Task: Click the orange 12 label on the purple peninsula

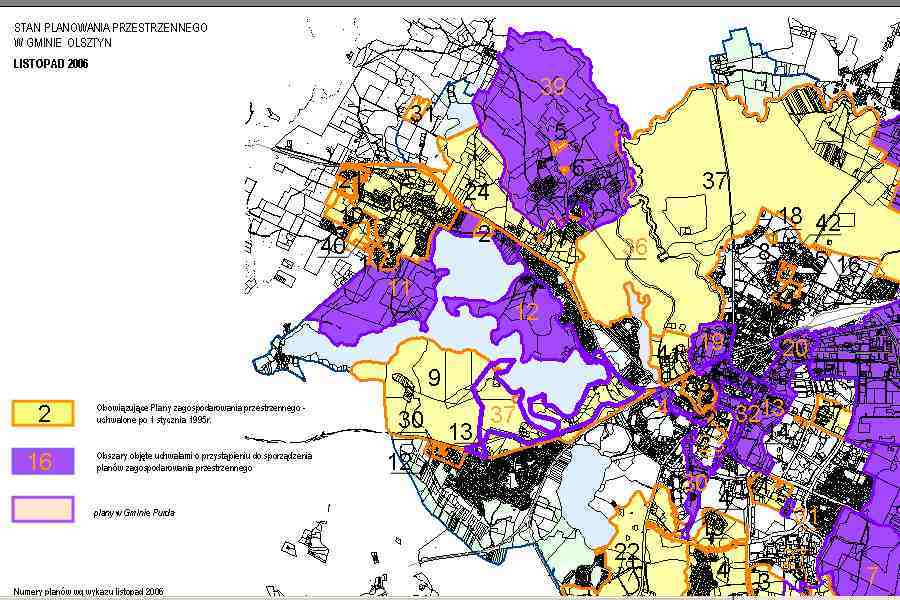Action: click(527, 312)
